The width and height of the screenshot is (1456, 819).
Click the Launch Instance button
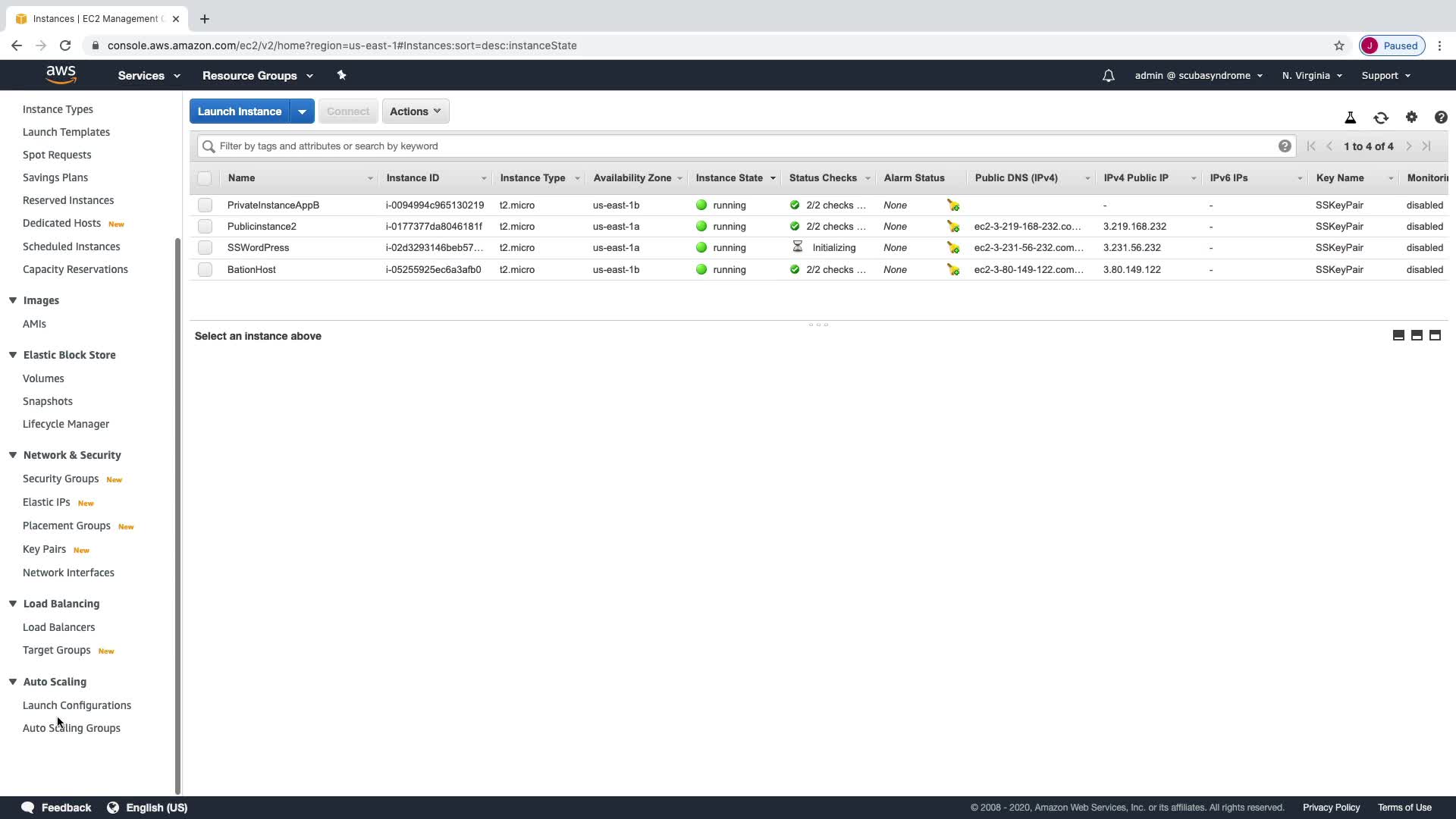click(x=240, y=111)
